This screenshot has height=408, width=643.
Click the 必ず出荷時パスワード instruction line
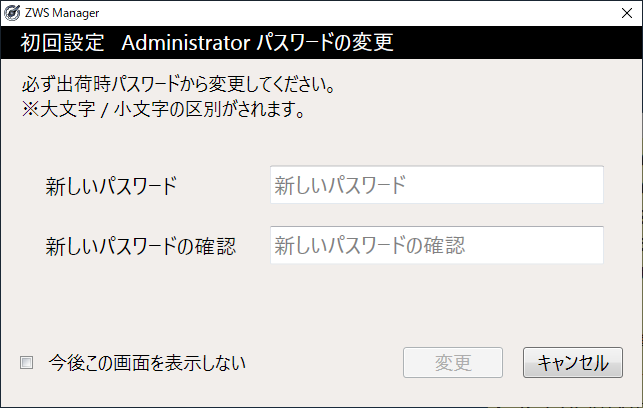[x=178, y=83]
